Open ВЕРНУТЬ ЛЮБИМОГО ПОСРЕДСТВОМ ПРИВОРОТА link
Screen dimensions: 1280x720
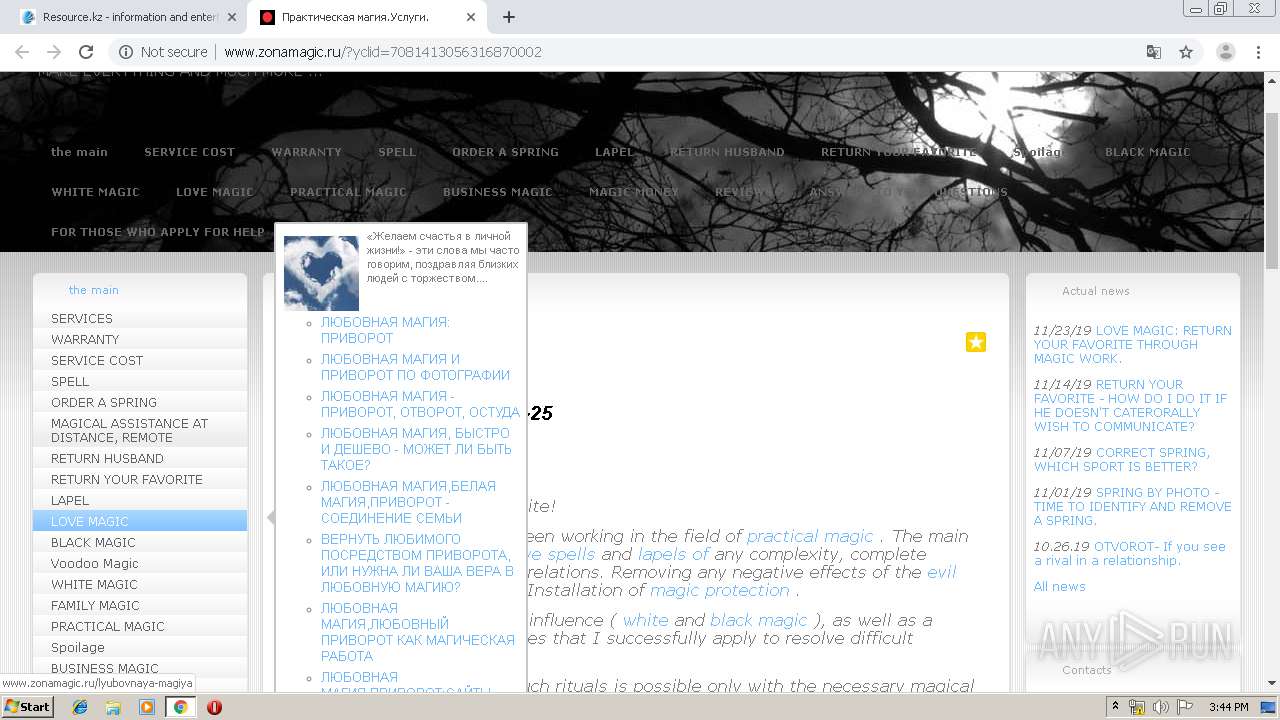click(417, 563)
